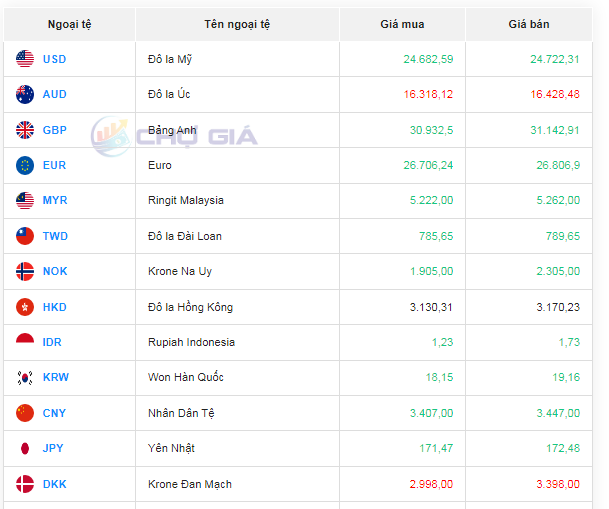Click the "Ngoại tệ" column header
609x509 pixels.
69,24
